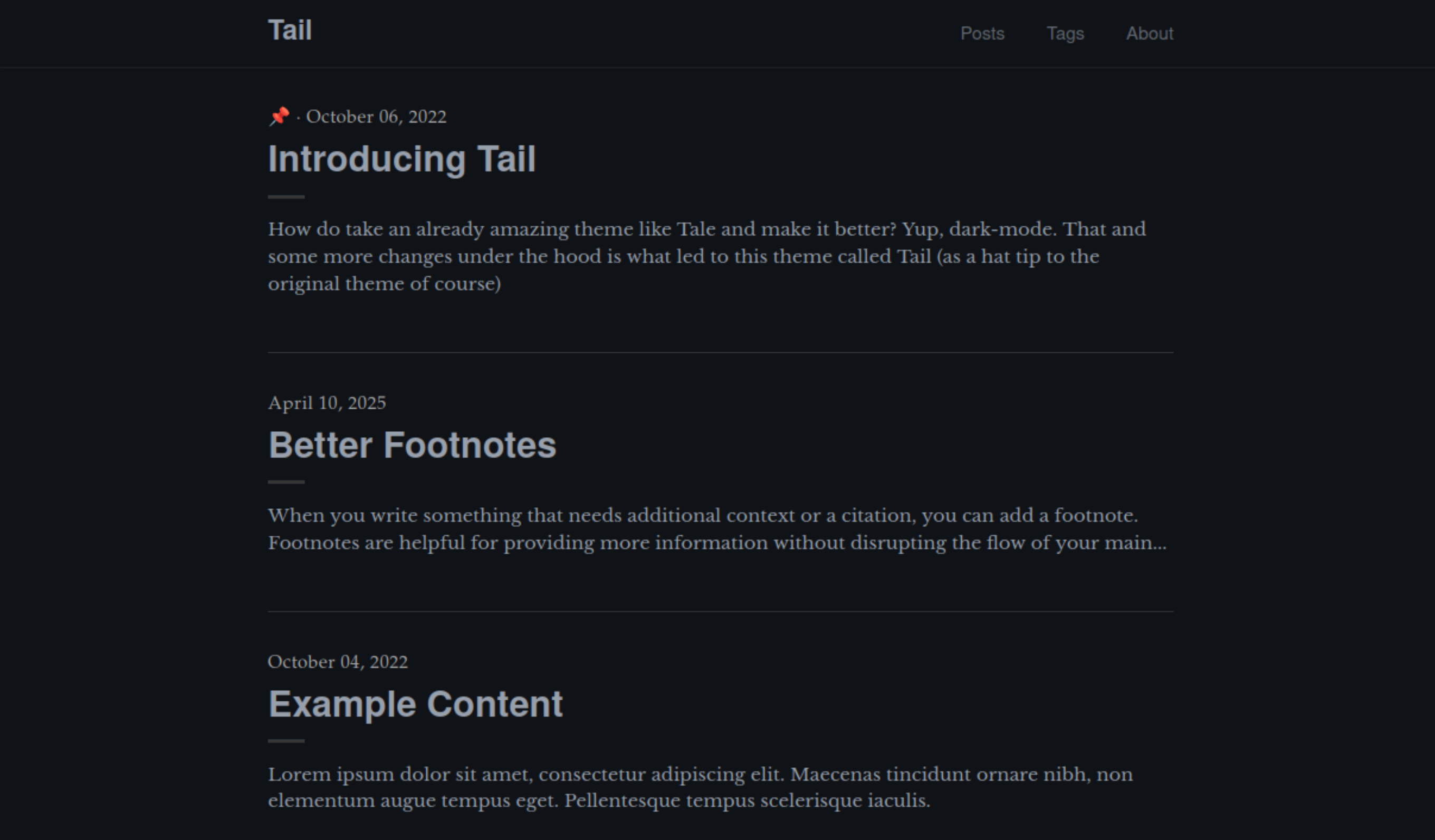Open the About page
The image size is (1435, 840).
(x=1150, y=33)
